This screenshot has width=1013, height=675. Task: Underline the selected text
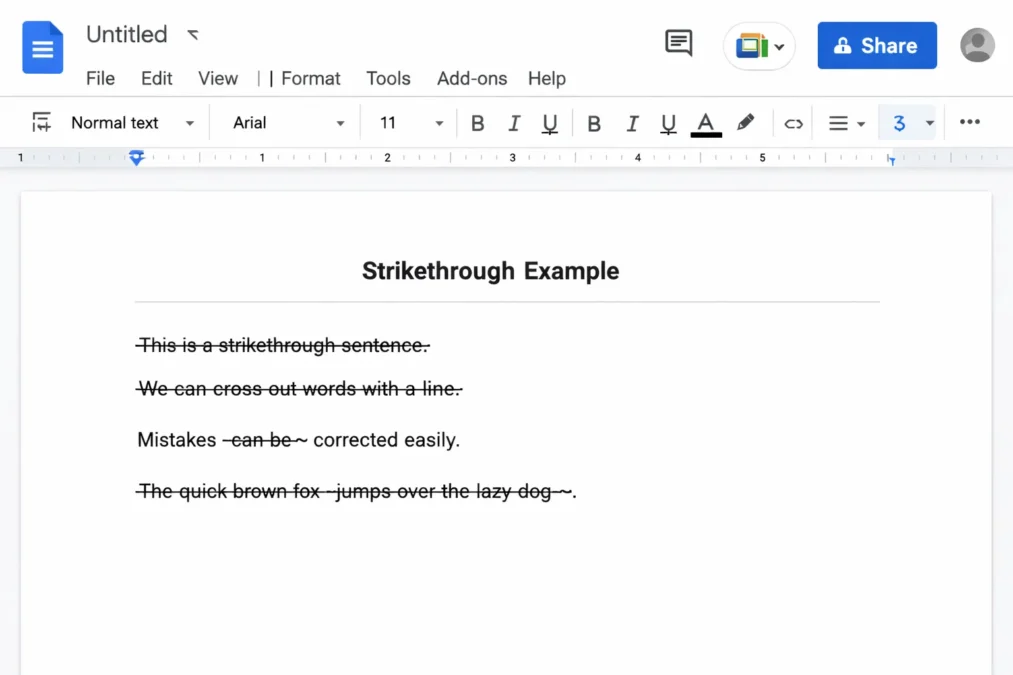(549, 122)
